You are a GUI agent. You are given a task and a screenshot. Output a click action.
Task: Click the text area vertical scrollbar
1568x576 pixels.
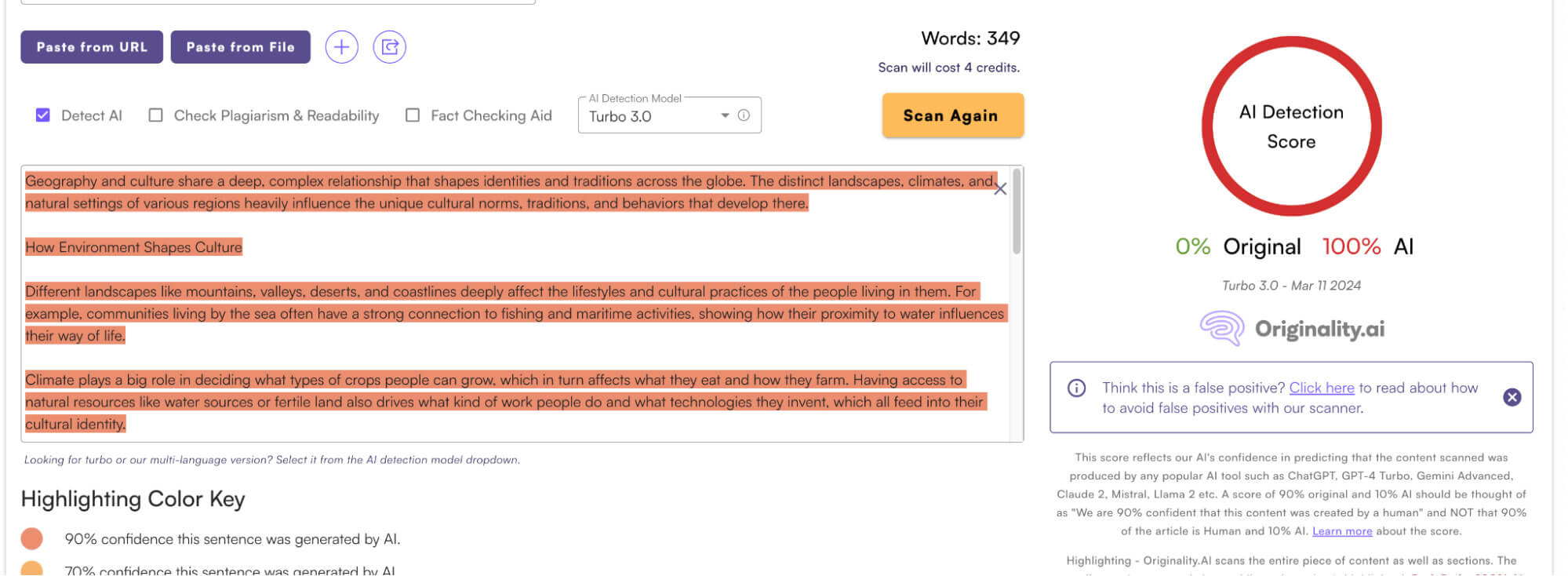point(1017,212)
